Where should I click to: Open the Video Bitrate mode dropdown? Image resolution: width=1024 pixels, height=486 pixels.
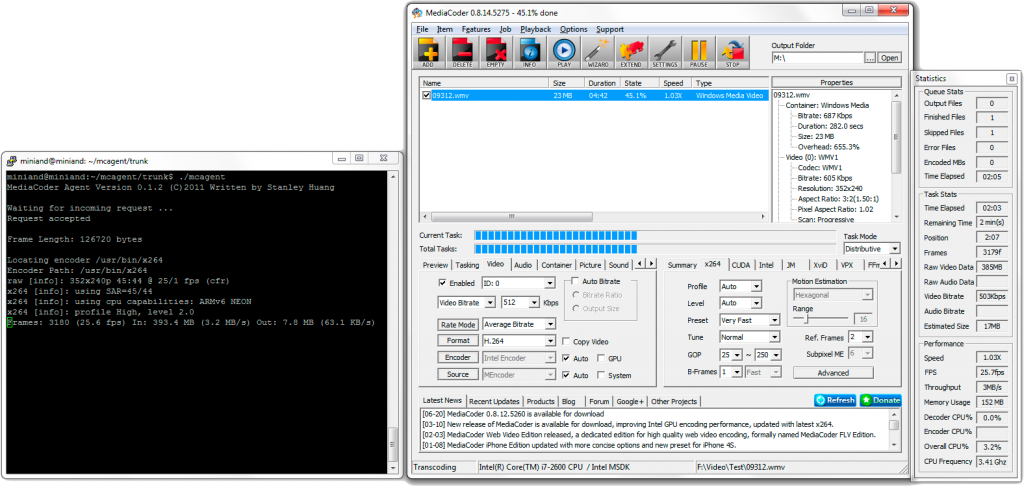[x=467, y=303]
